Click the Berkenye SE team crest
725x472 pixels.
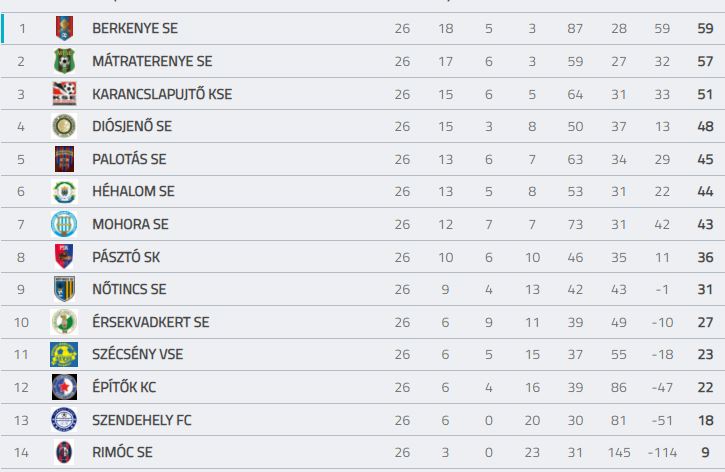tap(64, 28)
